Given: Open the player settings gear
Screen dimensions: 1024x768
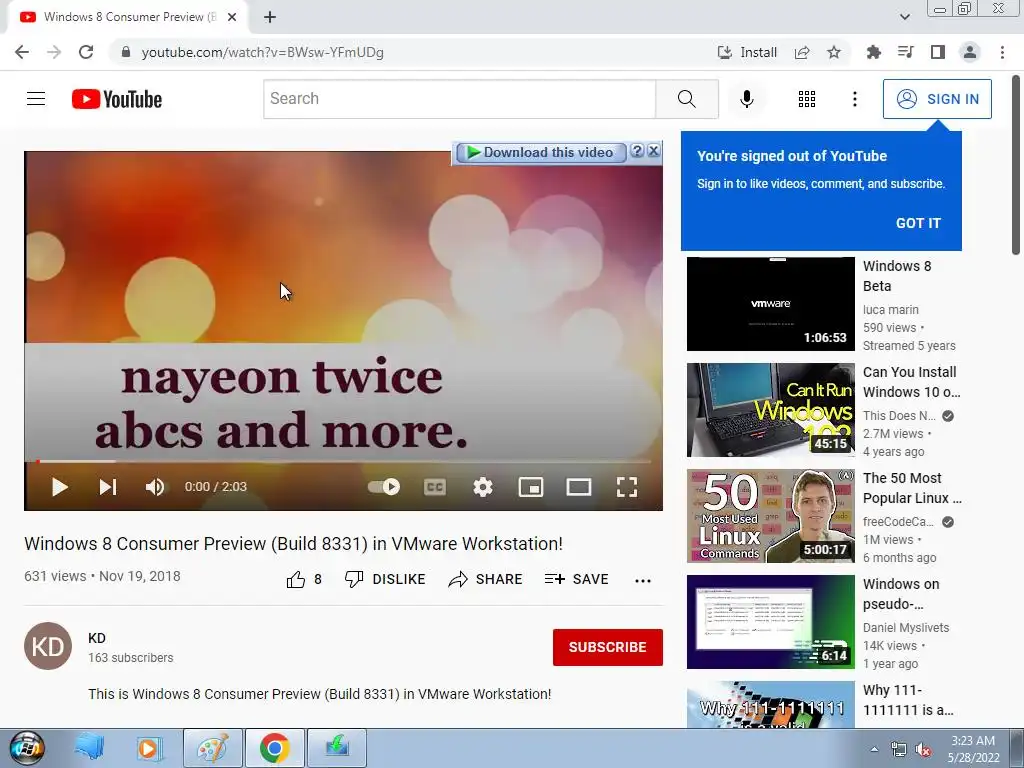Looking at the screenshot, I should click(x=483, y=487).
